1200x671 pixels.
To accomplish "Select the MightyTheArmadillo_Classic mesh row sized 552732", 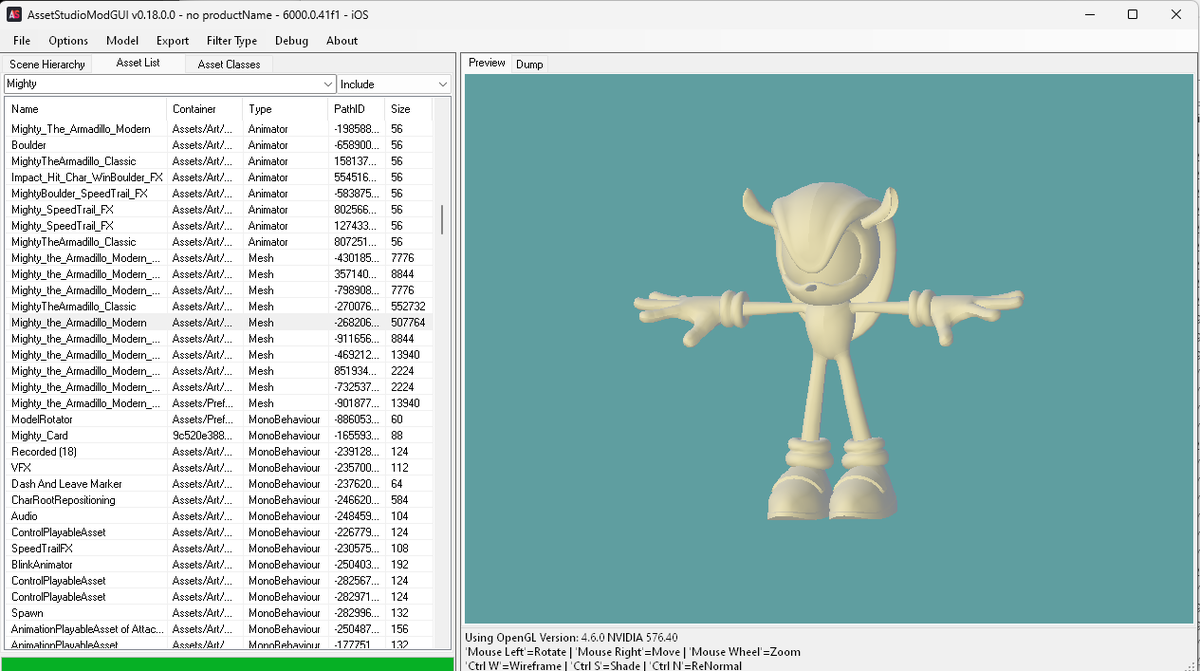I will (x=219, y=306).
